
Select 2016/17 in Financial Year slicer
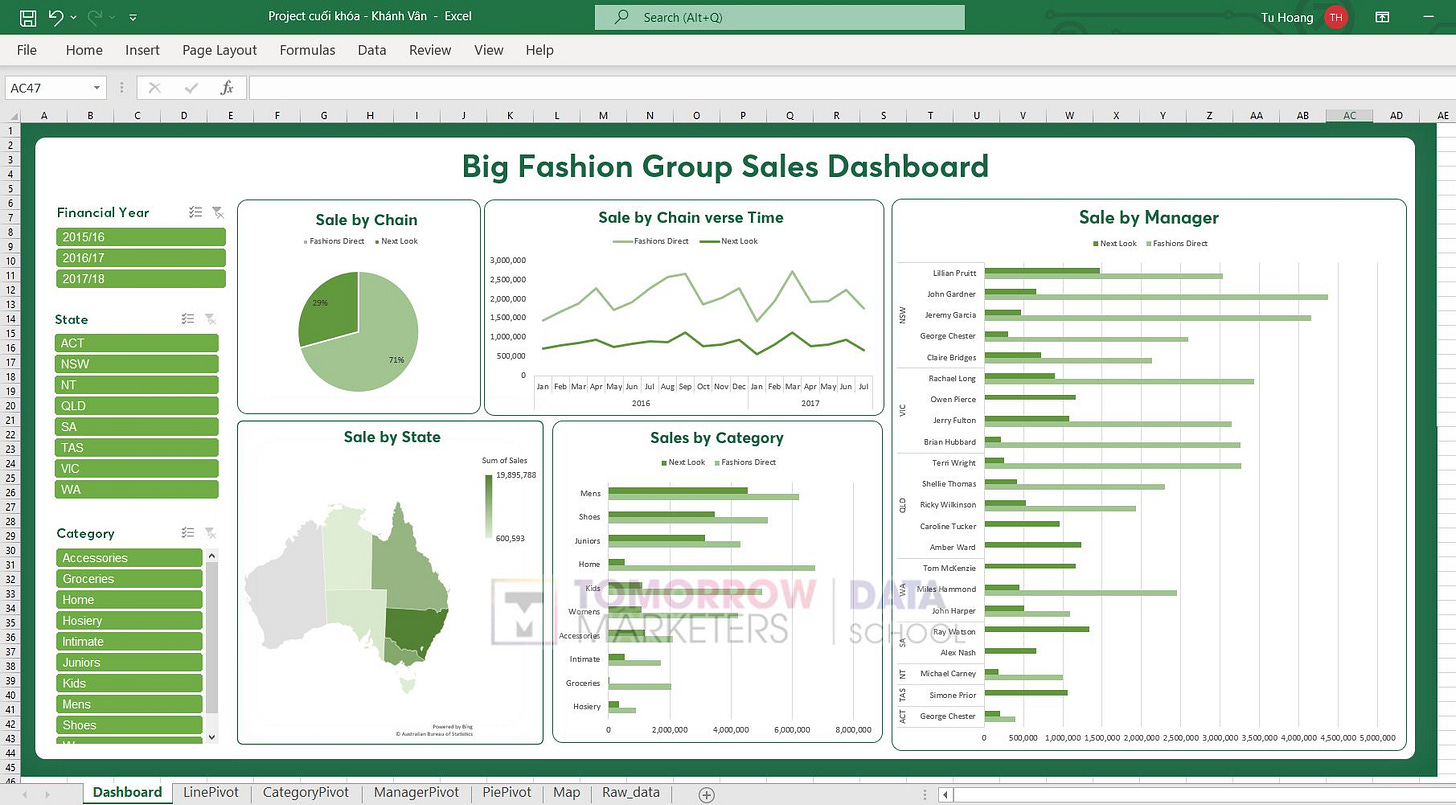tap(141, 258)
